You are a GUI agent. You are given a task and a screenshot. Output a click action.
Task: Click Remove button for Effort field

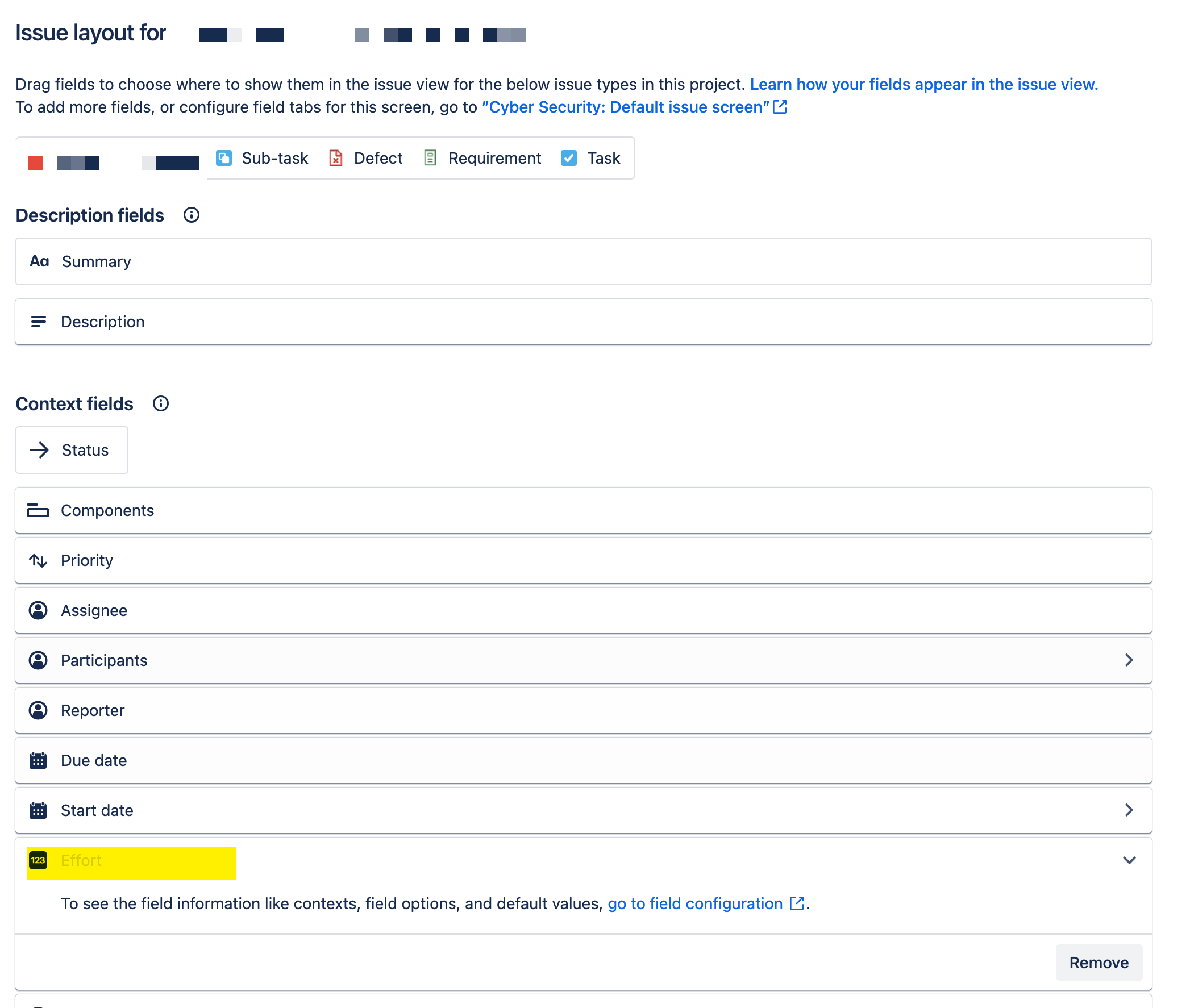pos(1099,963)
